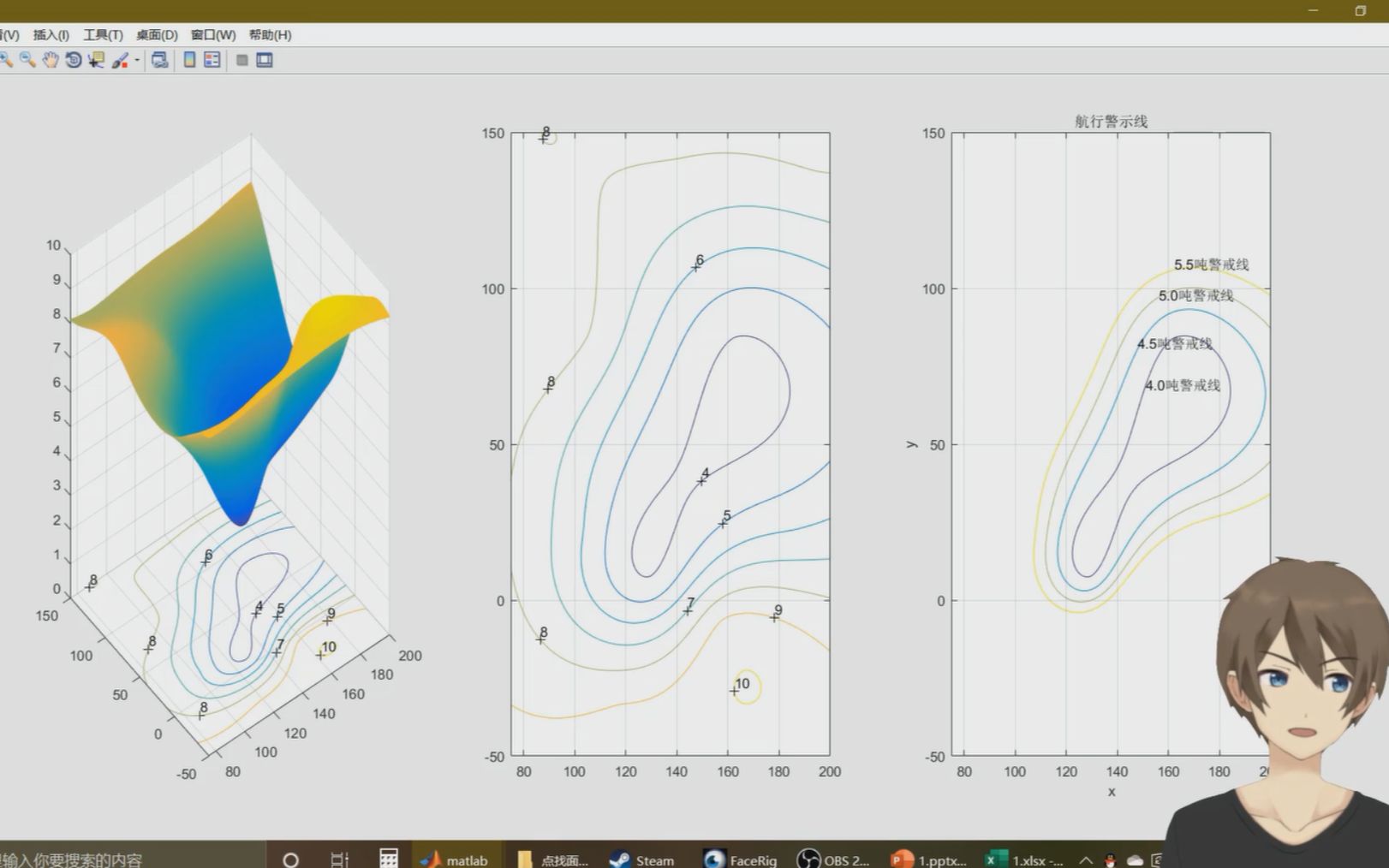Open the 帮助(H) menu
Screen dimensions: 1389x868
270,35
